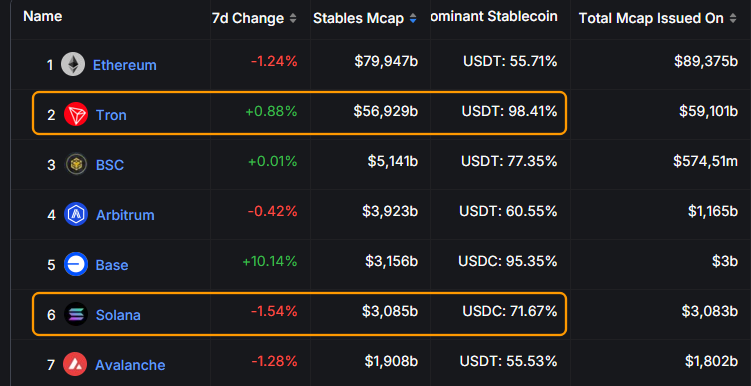
Task: Open the Solana chain link
Action: pos(118,315)
